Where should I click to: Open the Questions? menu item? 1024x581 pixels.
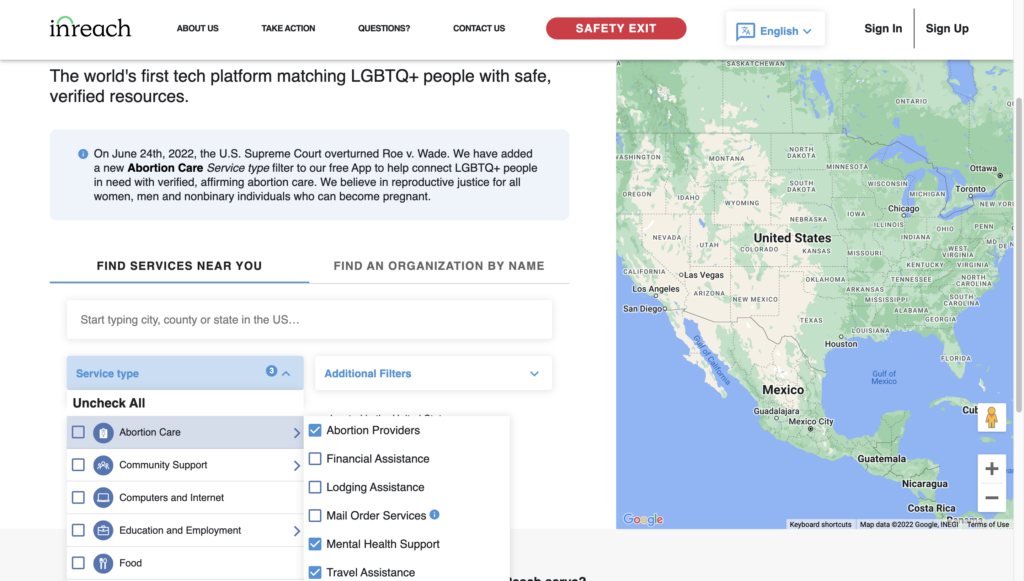(384, 28)
